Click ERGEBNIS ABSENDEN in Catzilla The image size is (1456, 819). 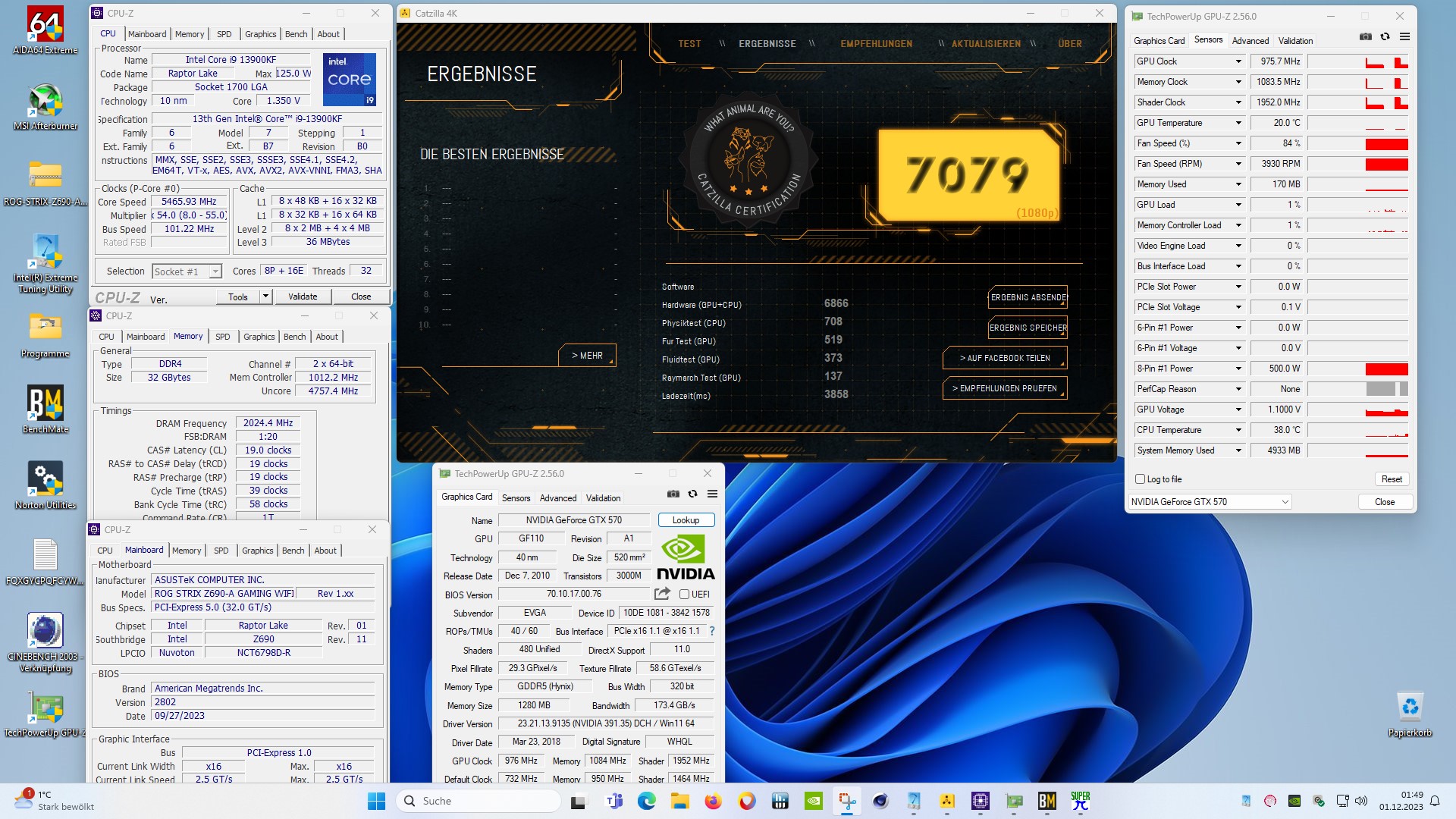click(1028, 297)
